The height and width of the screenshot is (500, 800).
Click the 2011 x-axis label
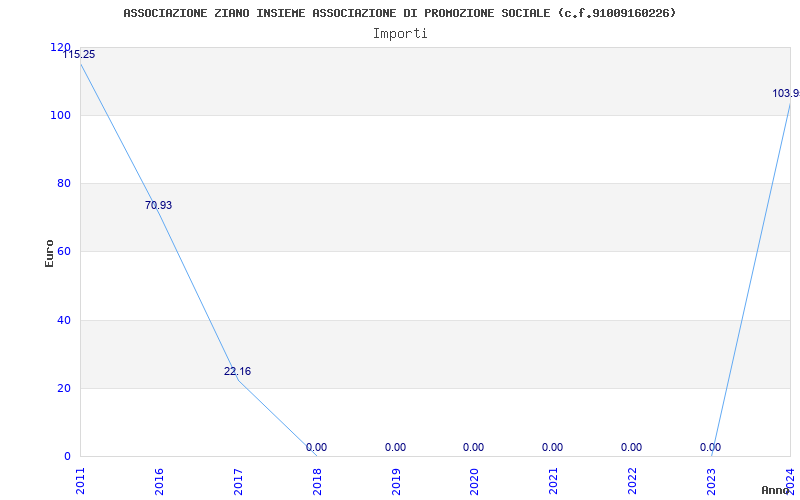point(80,481)
